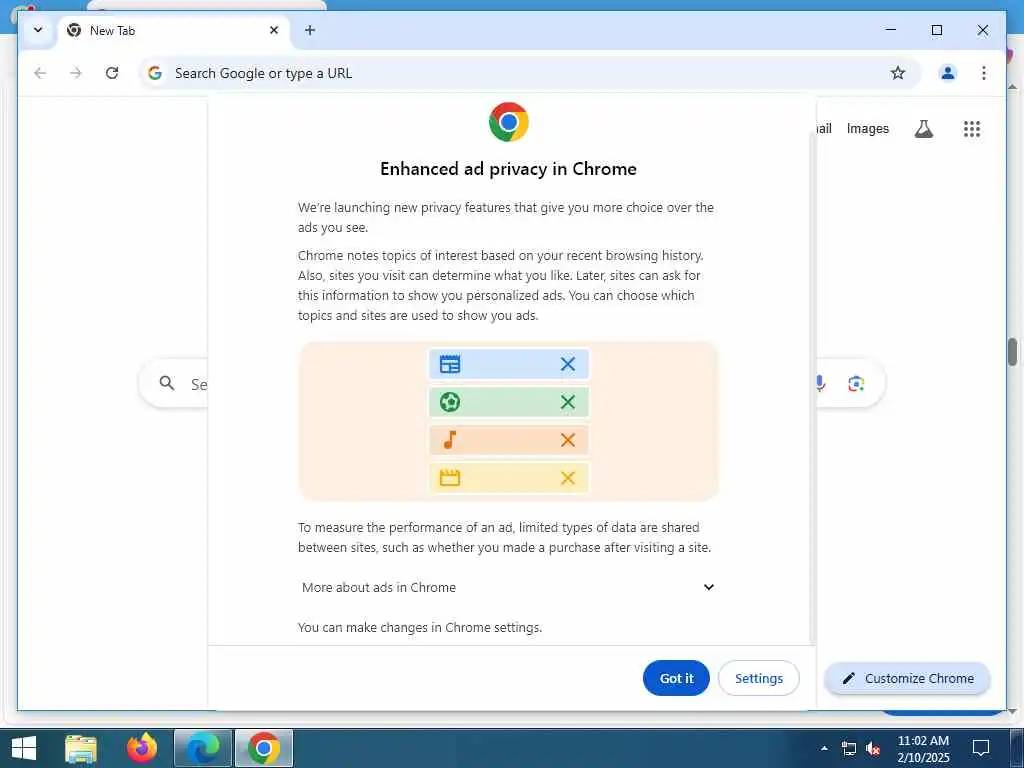Image resolution: width=1024 pixels, height=768 pixels.
Task: Click the Enhanced ad privacy in Chrome heading
Action: click(x=508, y=168)
